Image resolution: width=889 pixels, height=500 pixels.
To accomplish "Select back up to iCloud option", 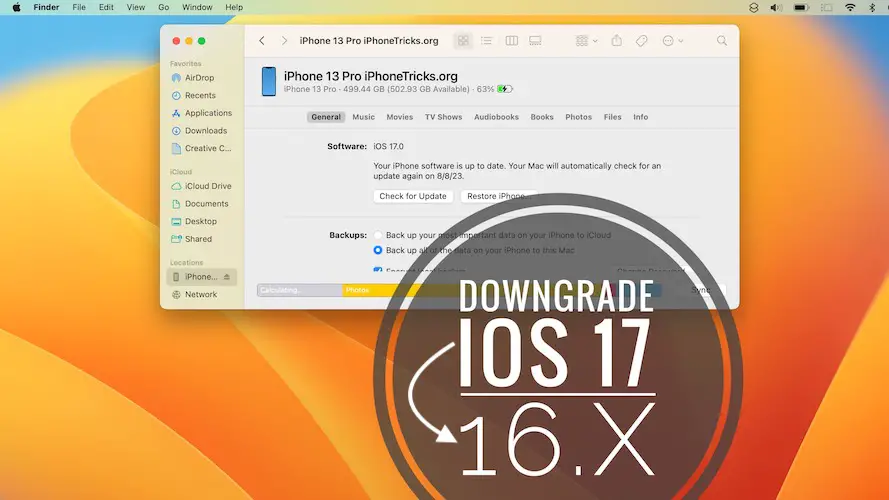I will (x=378, y=235).
